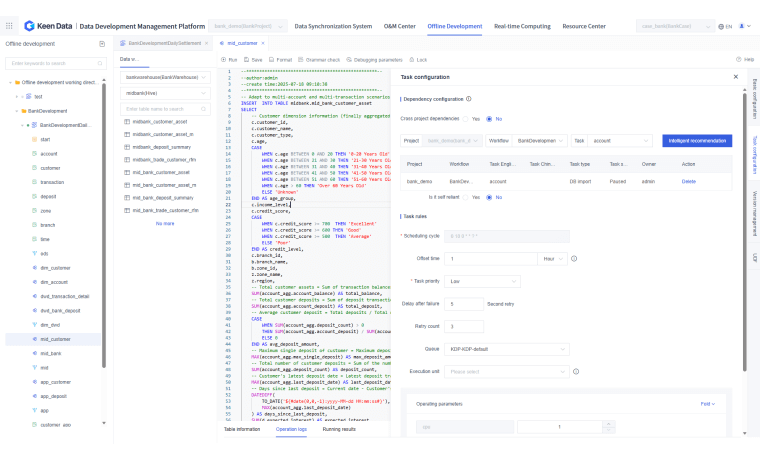Click the Save toolbar icon

254,60
